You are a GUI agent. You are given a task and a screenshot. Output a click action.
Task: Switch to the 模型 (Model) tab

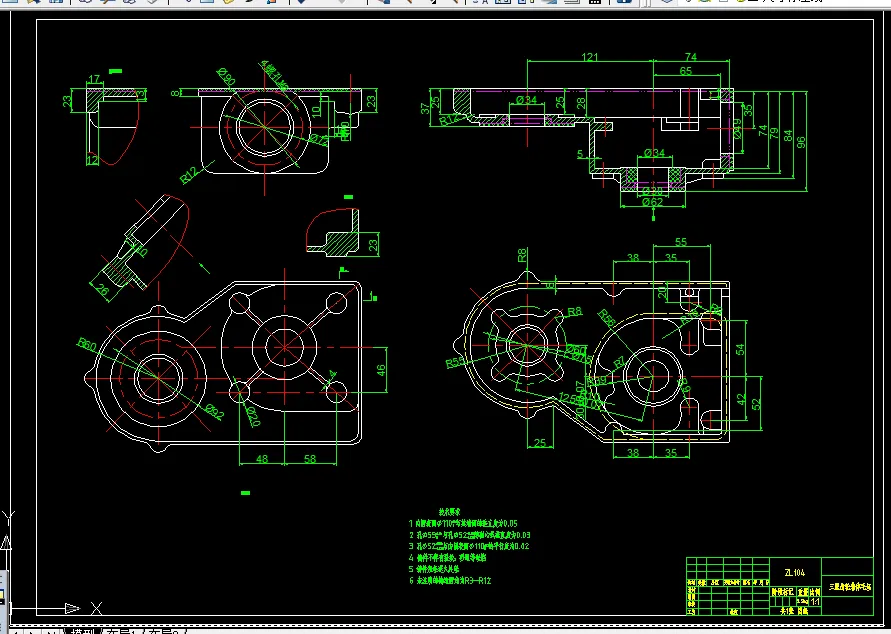coord(82,632)
